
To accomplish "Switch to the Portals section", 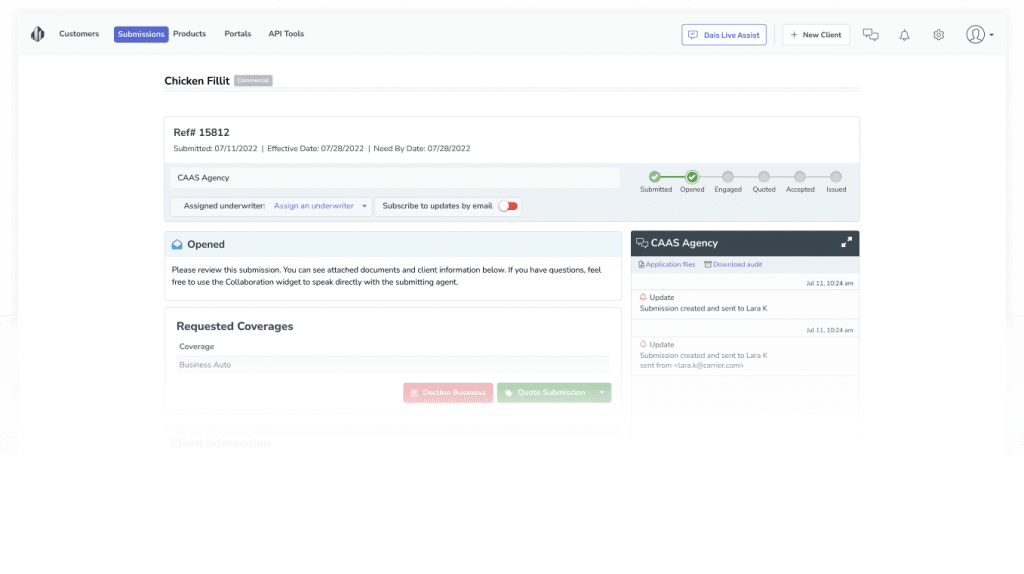I will (238, 34).
